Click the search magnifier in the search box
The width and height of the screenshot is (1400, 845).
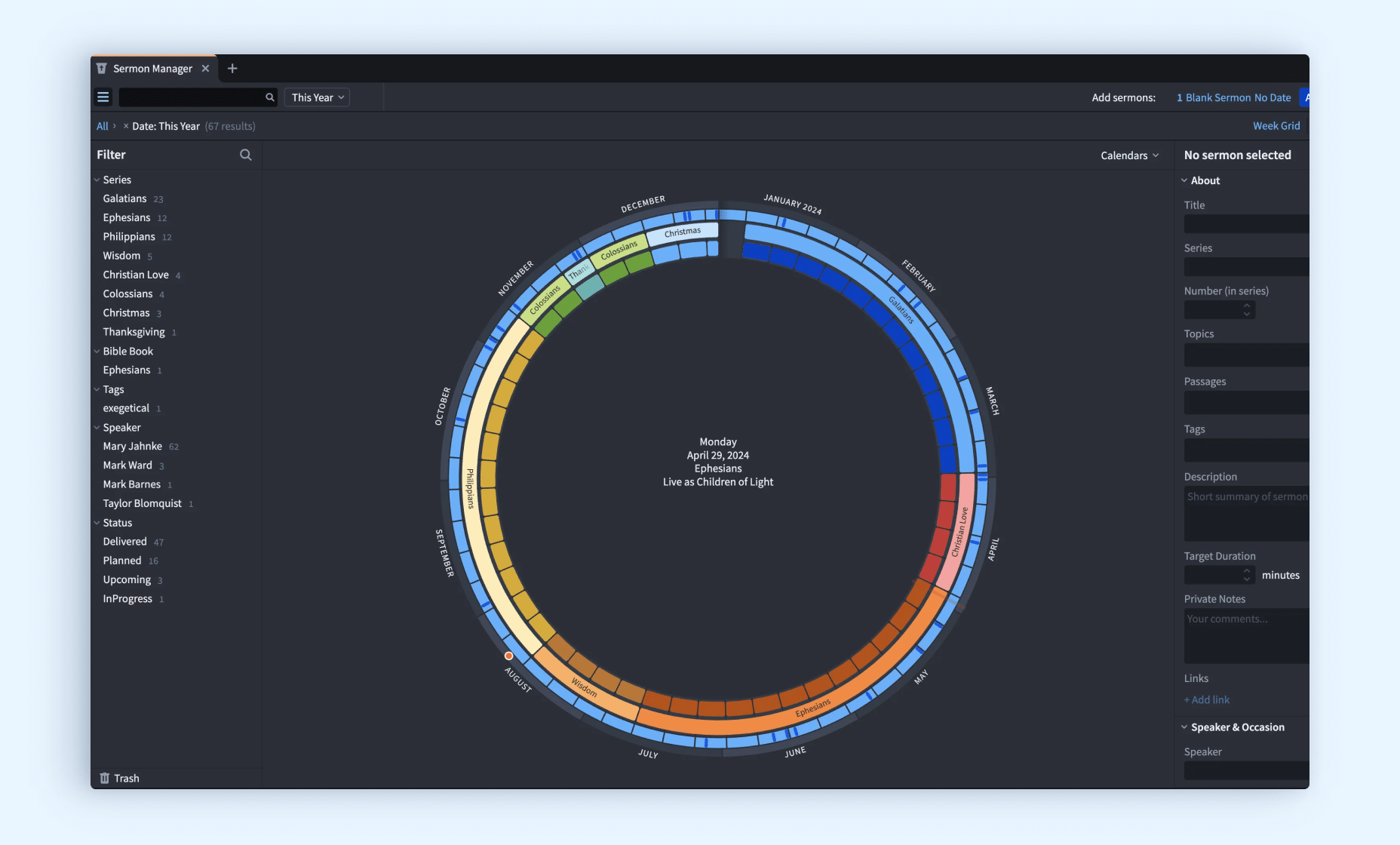point(270,97)
